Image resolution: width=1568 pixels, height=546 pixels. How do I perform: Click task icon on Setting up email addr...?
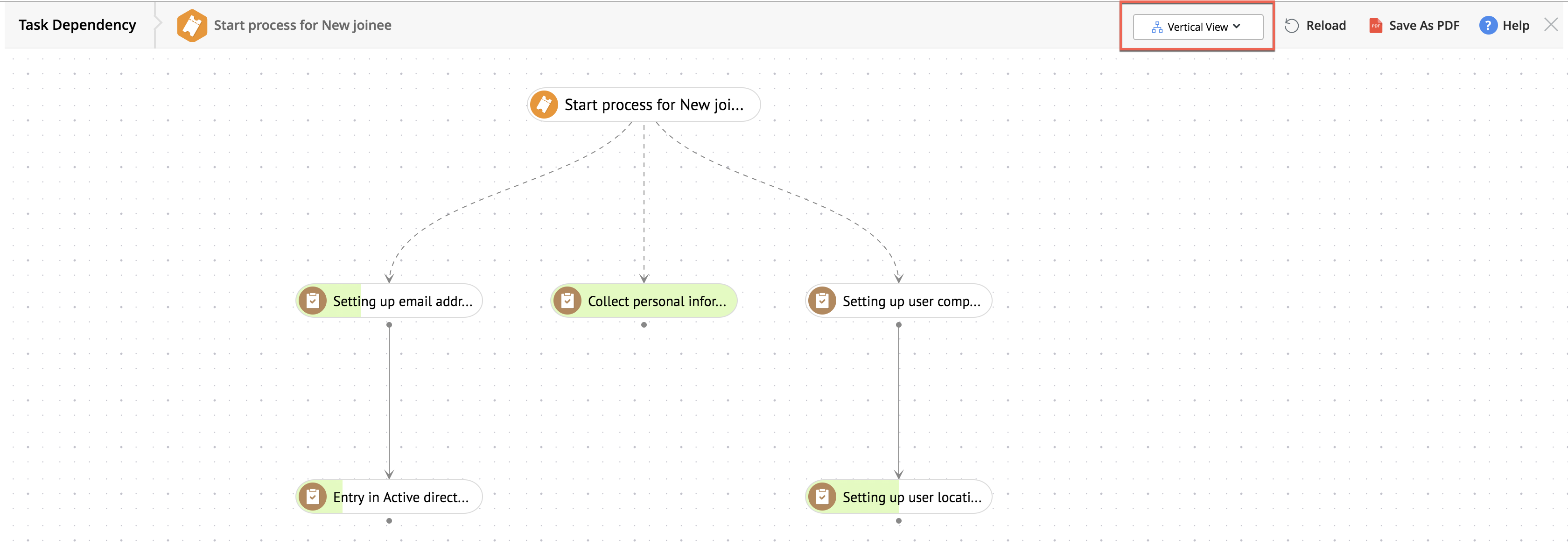pos(312,301)
